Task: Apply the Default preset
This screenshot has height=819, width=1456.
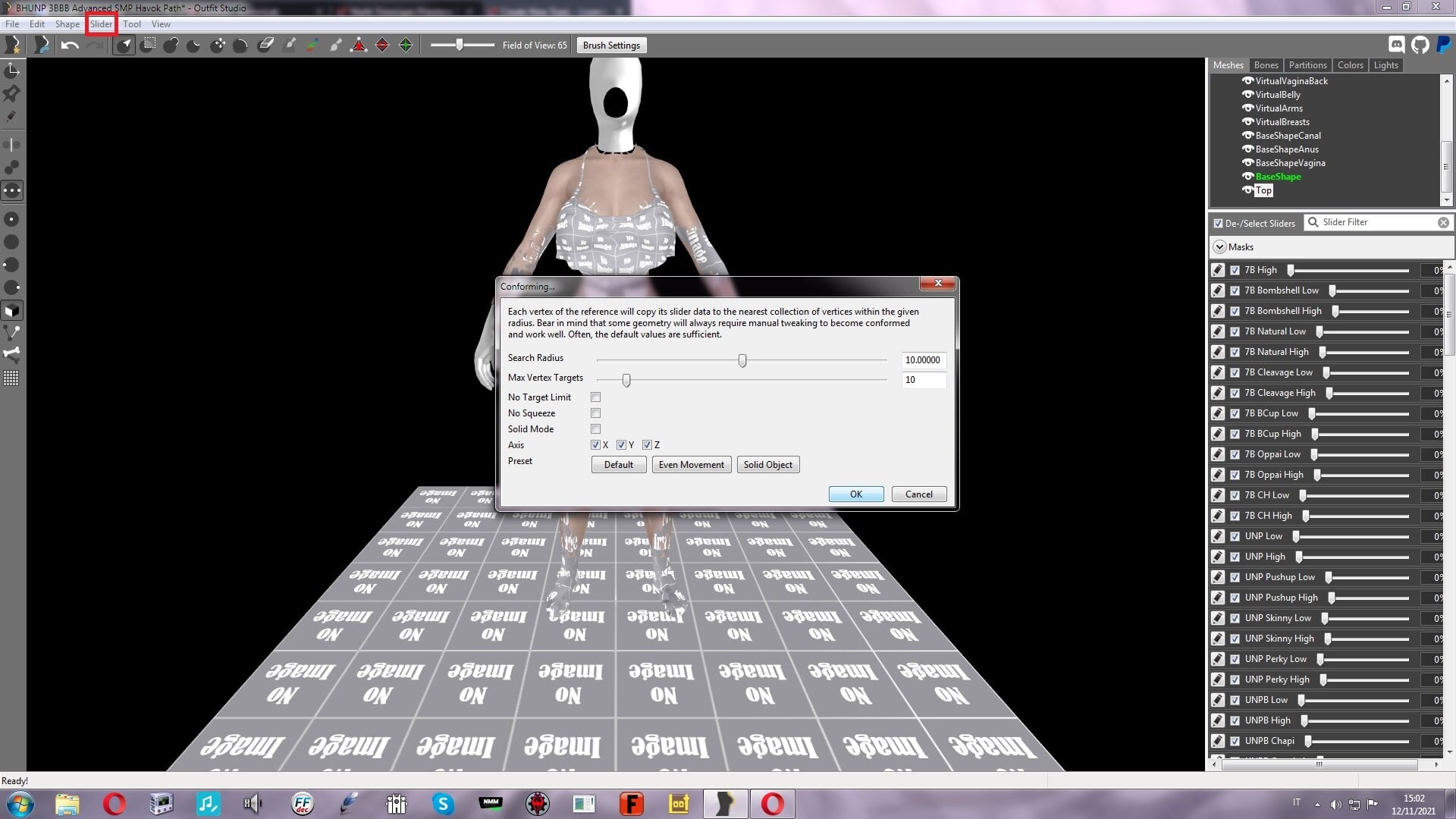Action: tap(619, 465)
